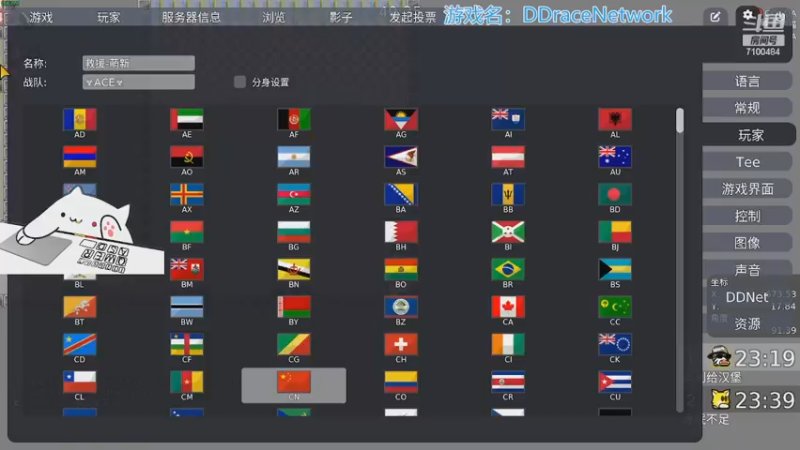Select the BA Bosnia flag
This screenshot has width=800, height=450.
401,195
